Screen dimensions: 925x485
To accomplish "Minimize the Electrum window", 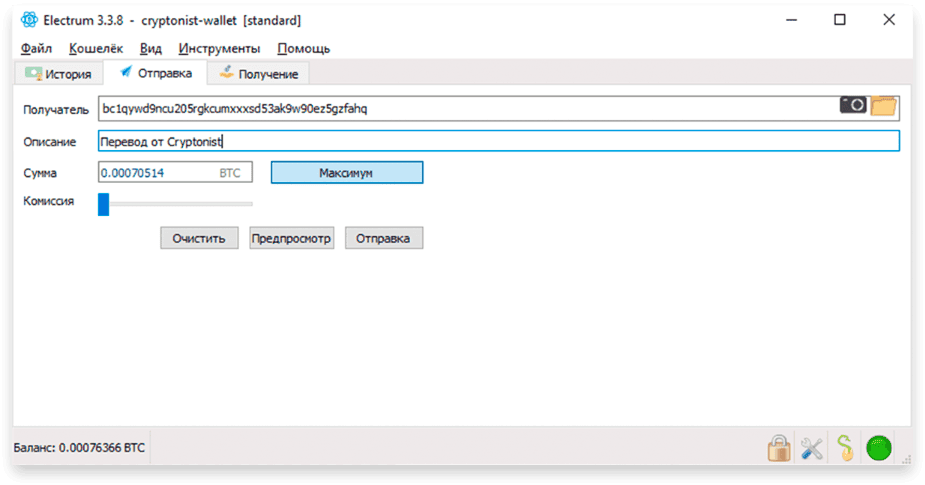I will coord(791,20).
